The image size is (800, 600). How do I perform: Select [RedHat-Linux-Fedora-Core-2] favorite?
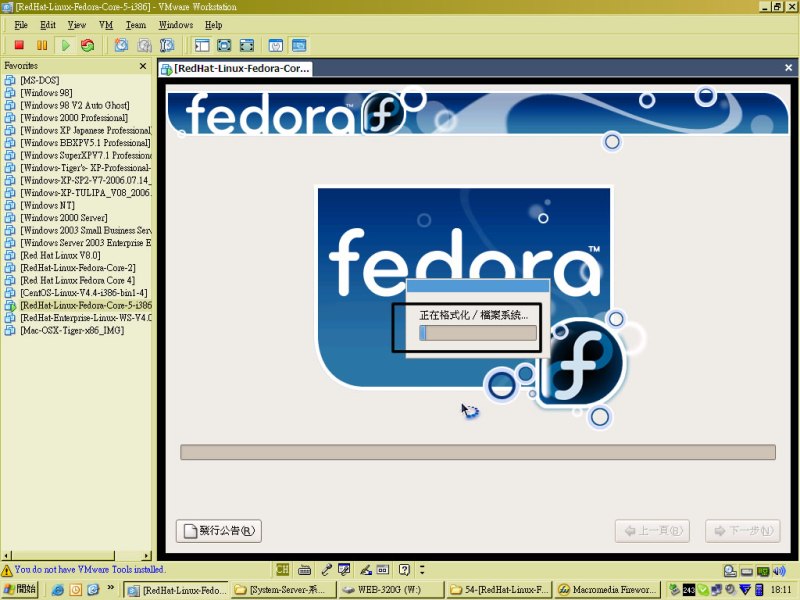(78, 268)
